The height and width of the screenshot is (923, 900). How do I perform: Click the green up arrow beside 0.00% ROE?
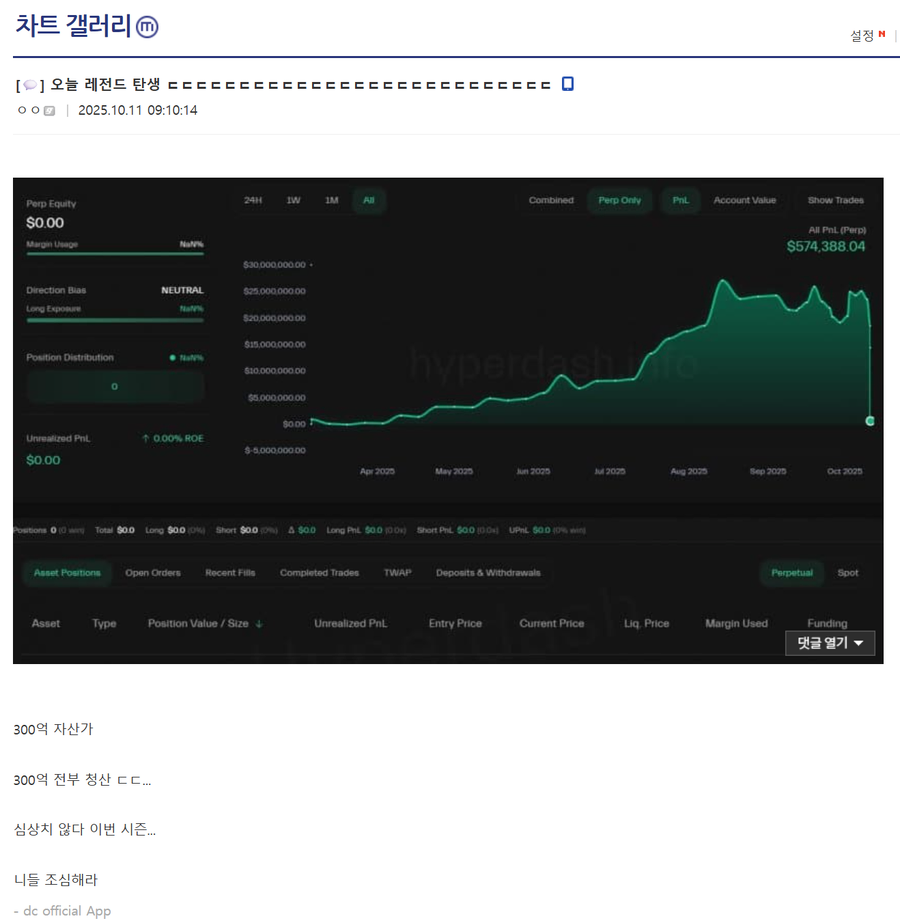(x=146, y=439)
